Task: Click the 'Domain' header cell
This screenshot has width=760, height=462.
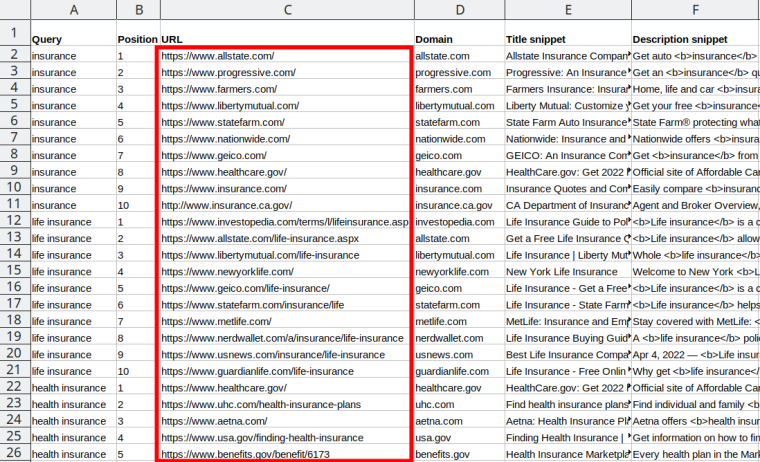Action: [x=459, y=33]
